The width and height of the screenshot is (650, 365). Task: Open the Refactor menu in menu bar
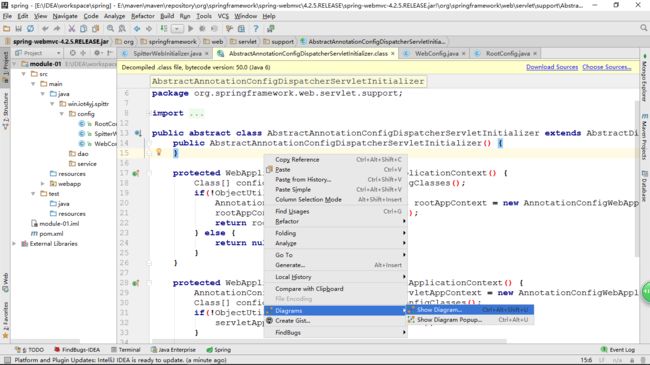pos(143,16)
